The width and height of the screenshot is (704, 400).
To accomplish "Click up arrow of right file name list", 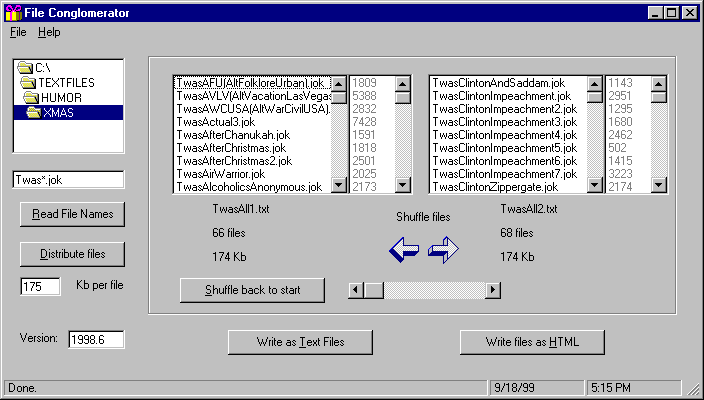I will point(595,84).
